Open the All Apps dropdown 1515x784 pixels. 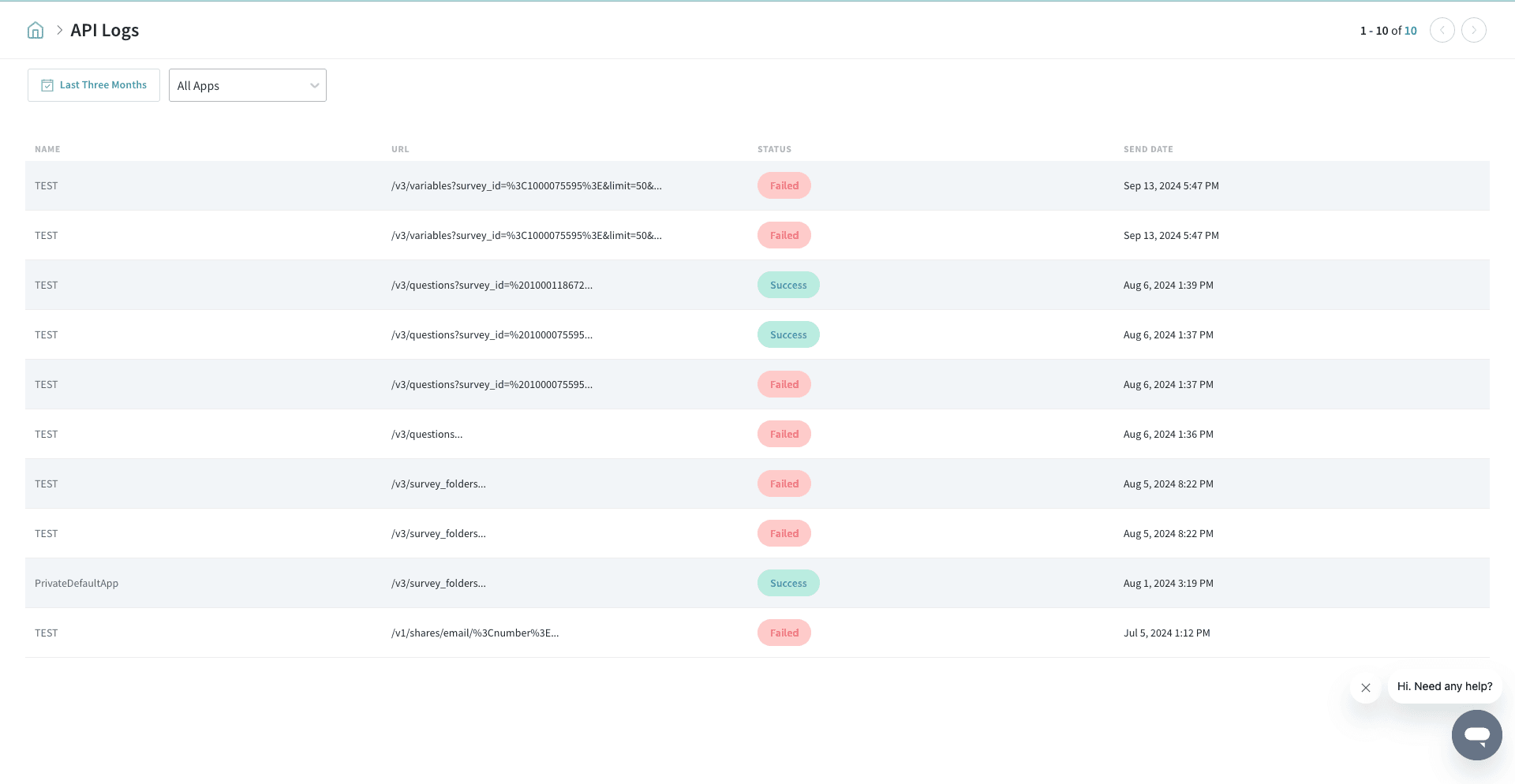[x=247, y=85]
